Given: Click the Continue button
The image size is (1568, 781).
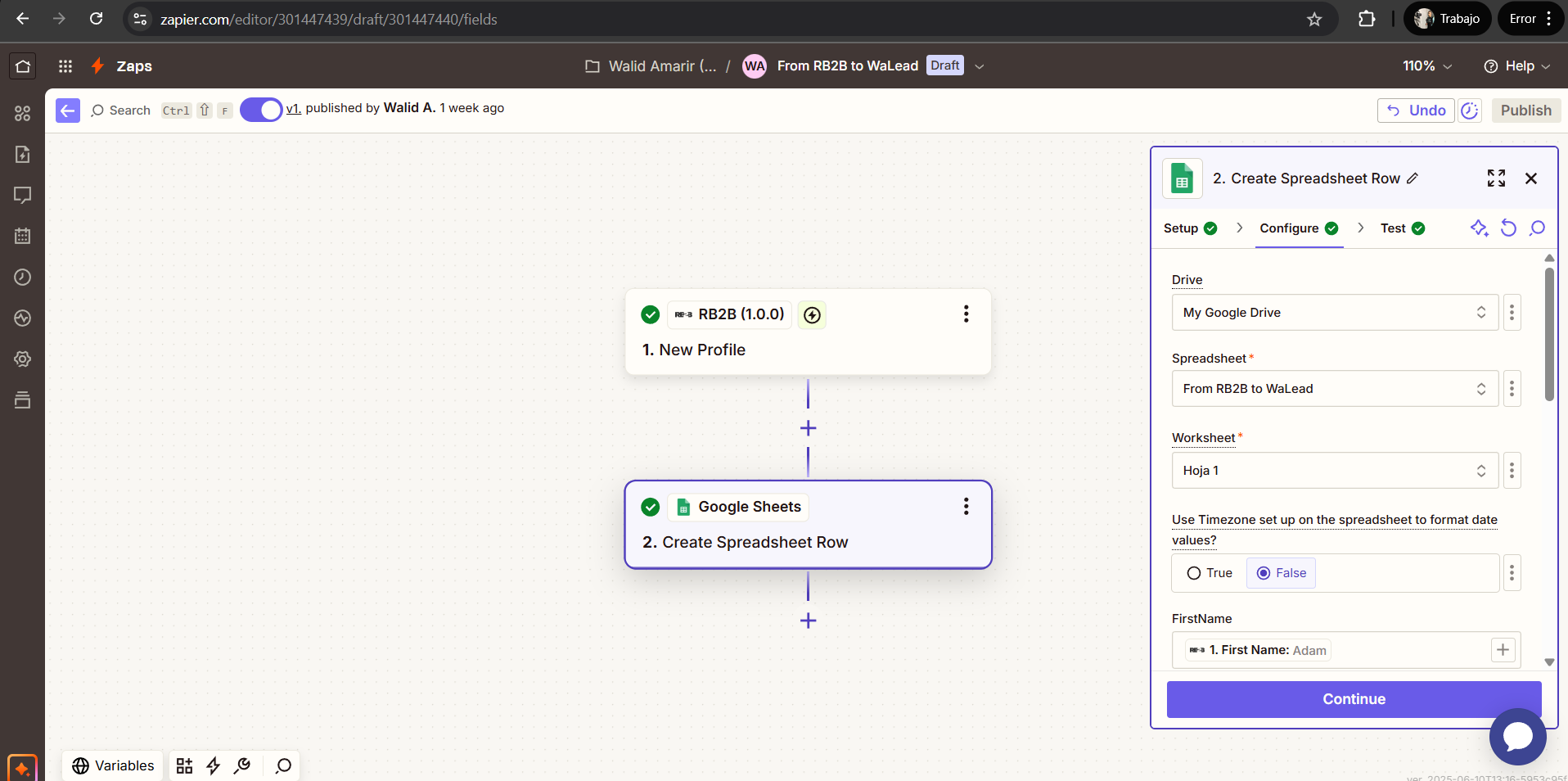Looking at the screenshot, I should [1354, 699].
